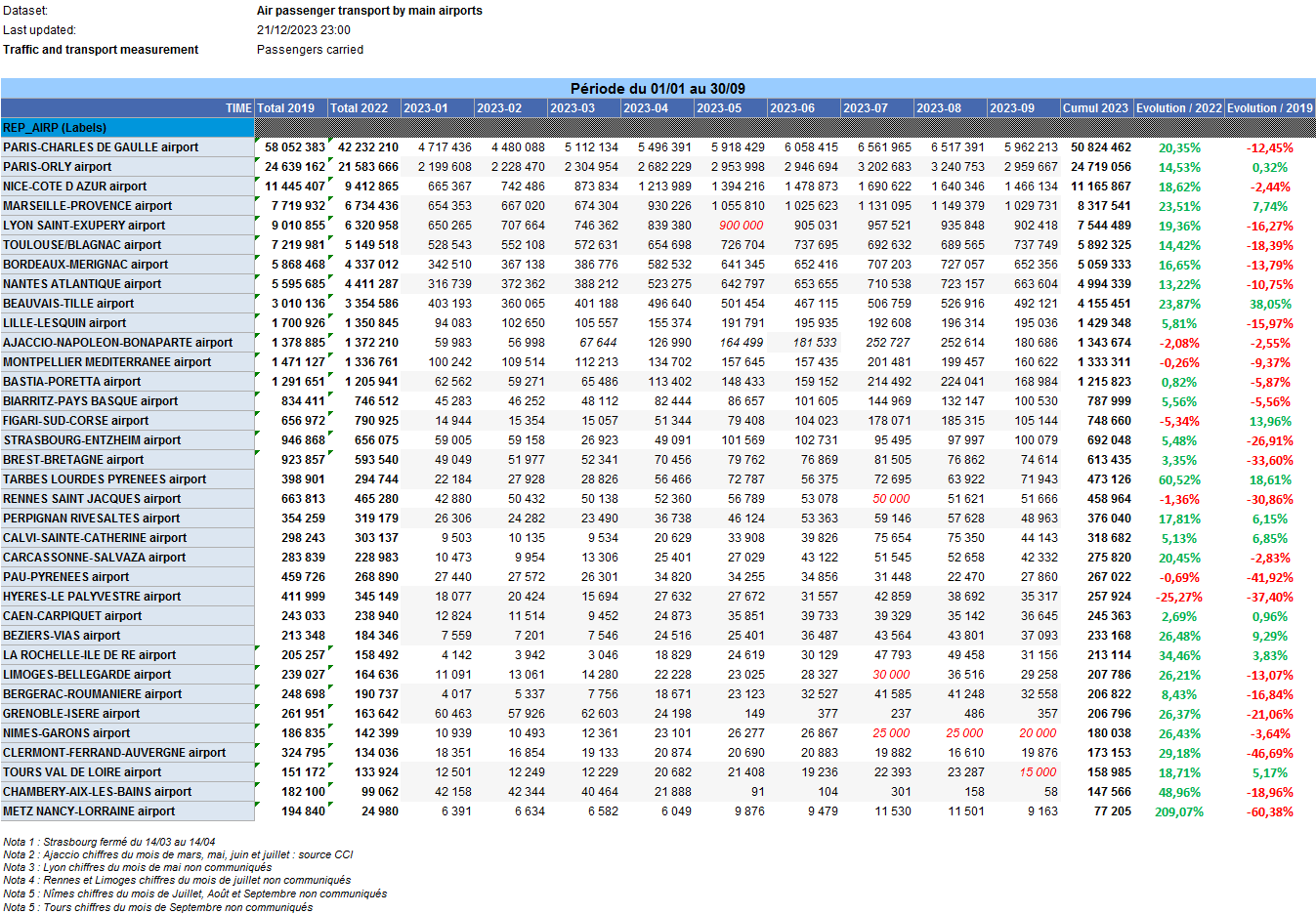Select 'GRENOBLE-ISERE airport' row label

(x=127, y=714)
